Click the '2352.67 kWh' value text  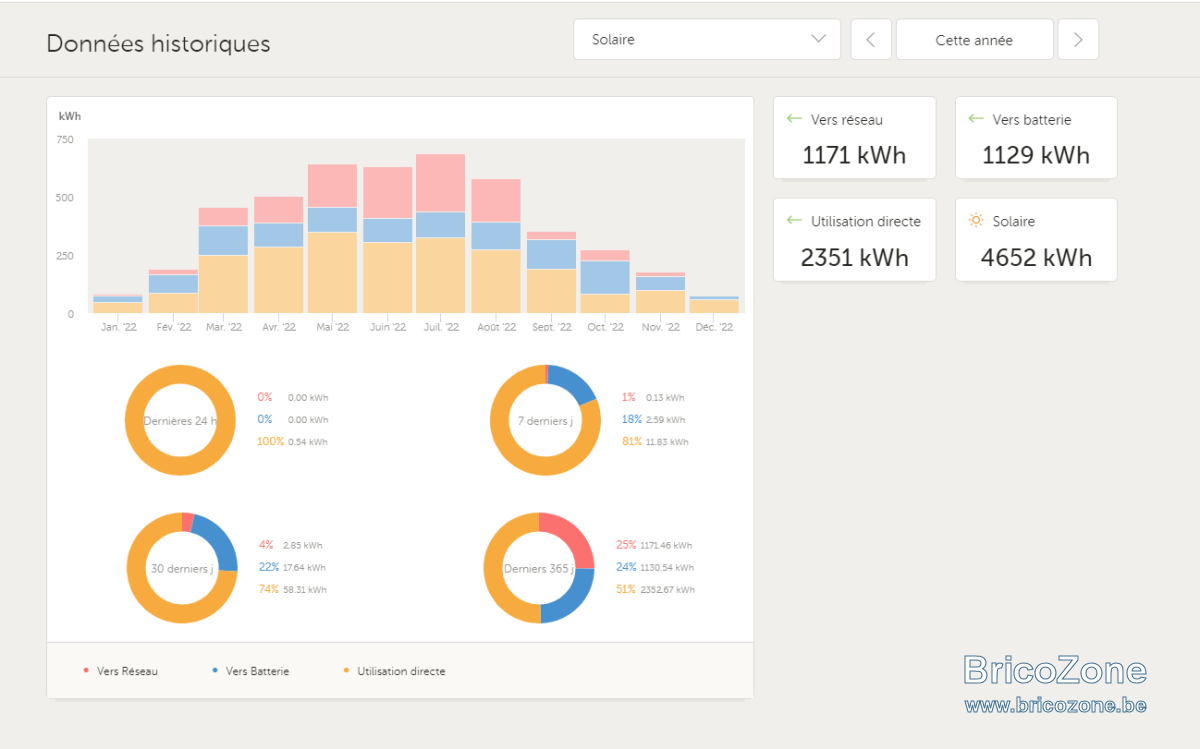(667, 590)
